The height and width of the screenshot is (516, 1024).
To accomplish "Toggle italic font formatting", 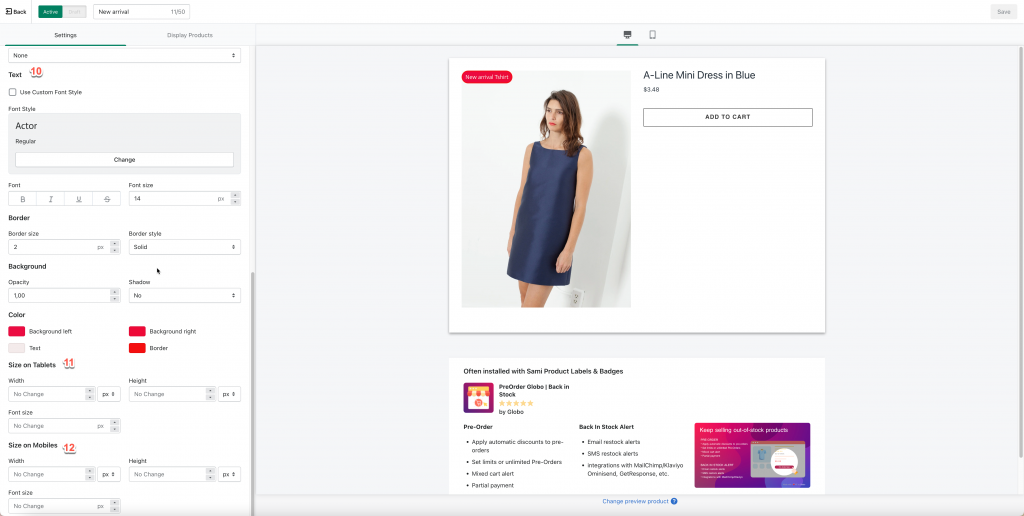I will pyautogui.click(x=51, y=199).
